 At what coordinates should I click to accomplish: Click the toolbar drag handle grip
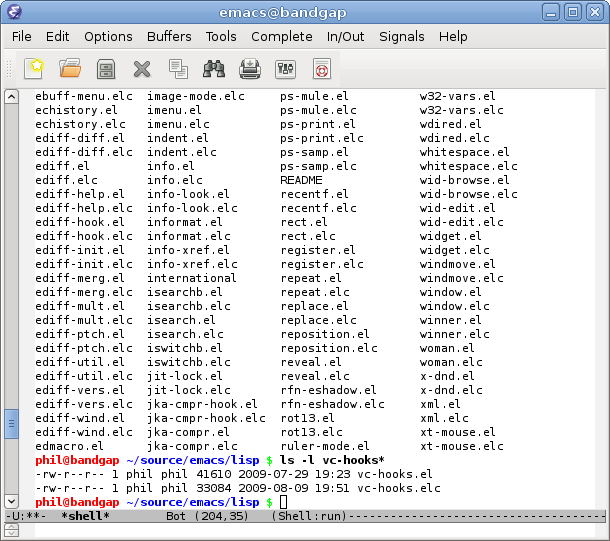pos(9,69)
